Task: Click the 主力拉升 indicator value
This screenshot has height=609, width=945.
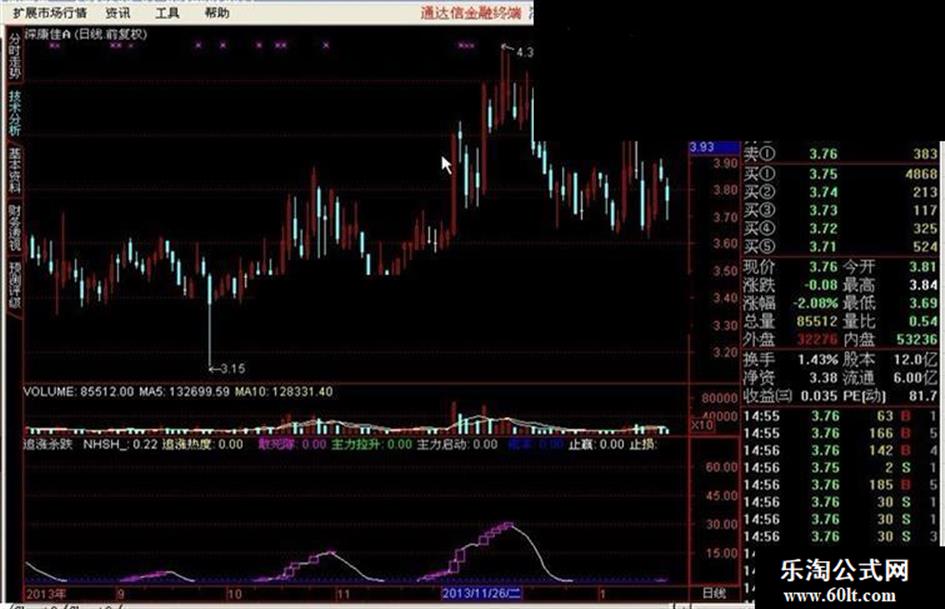Action: click(372, 445)
